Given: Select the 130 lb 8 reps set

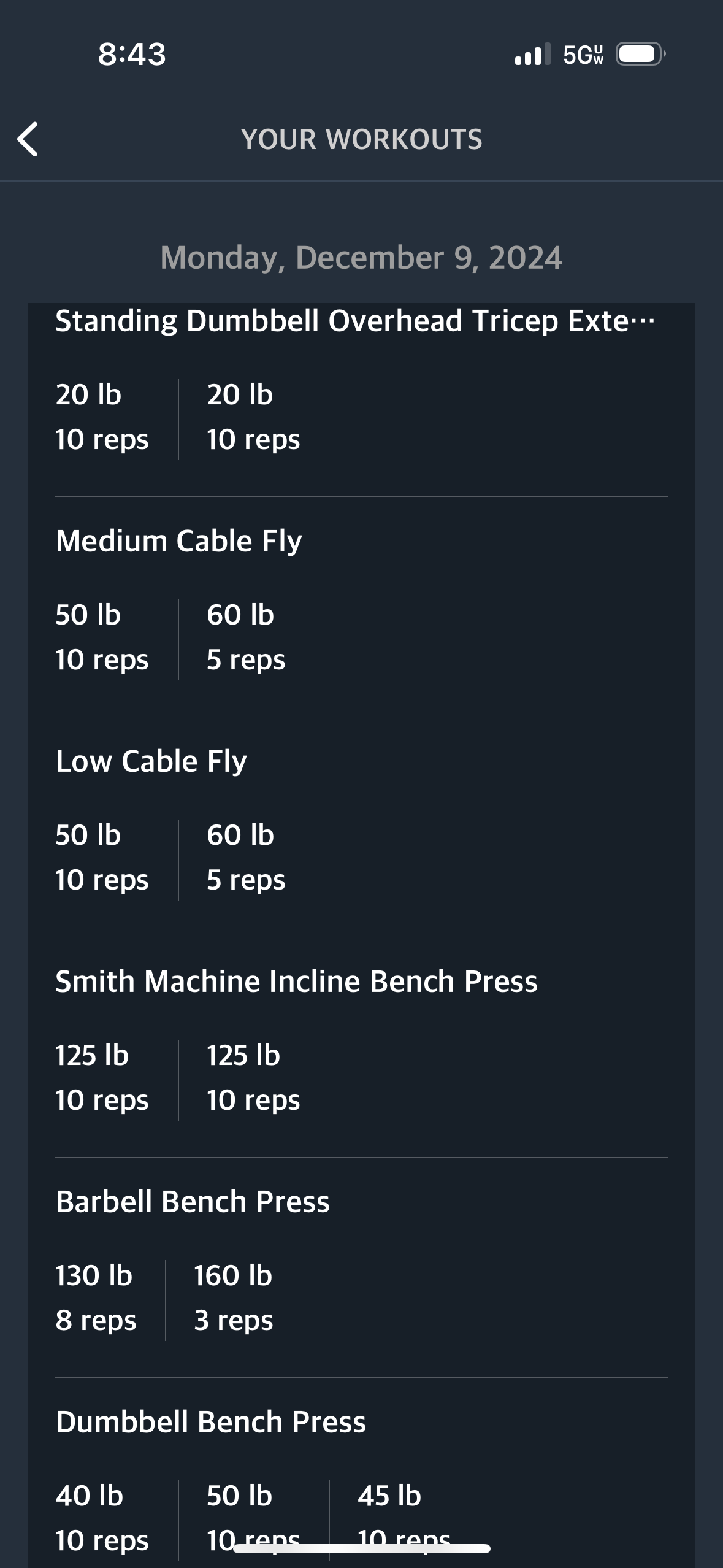Looking at the screenshot, I should coord(96,1298).
